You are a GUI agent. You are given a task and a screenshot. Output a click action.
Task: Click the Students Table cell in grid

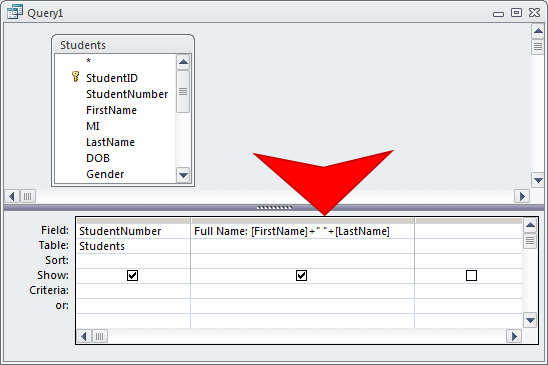(x=133, y=246)
